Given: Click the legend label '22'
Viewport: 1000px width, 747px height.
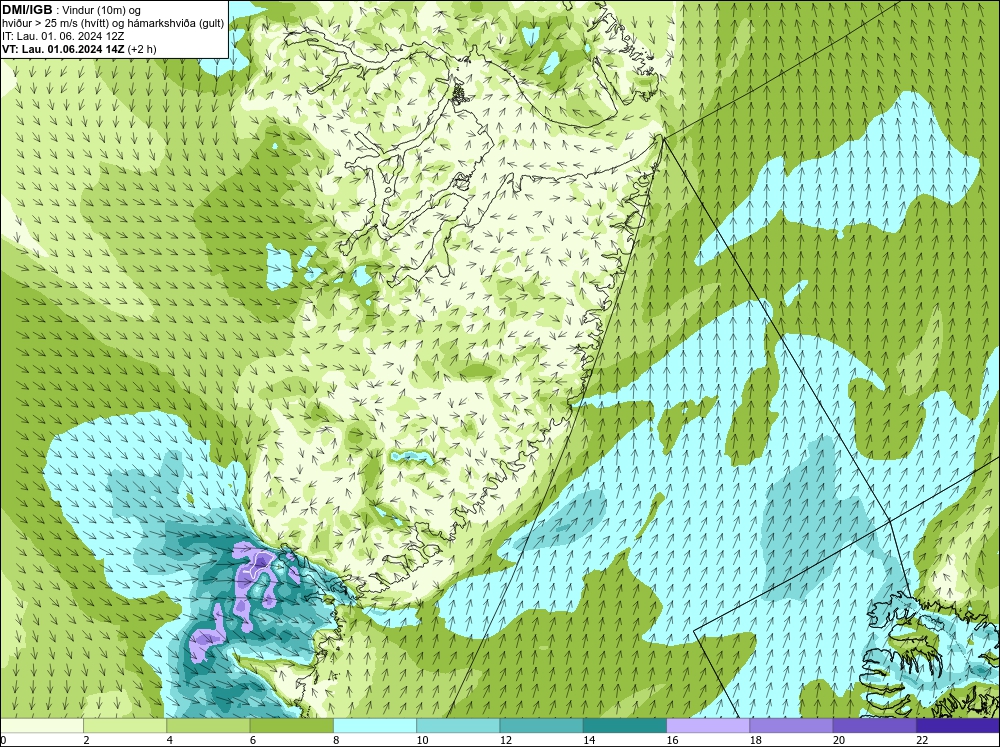Looking at the screenshot, I should 922,740.
